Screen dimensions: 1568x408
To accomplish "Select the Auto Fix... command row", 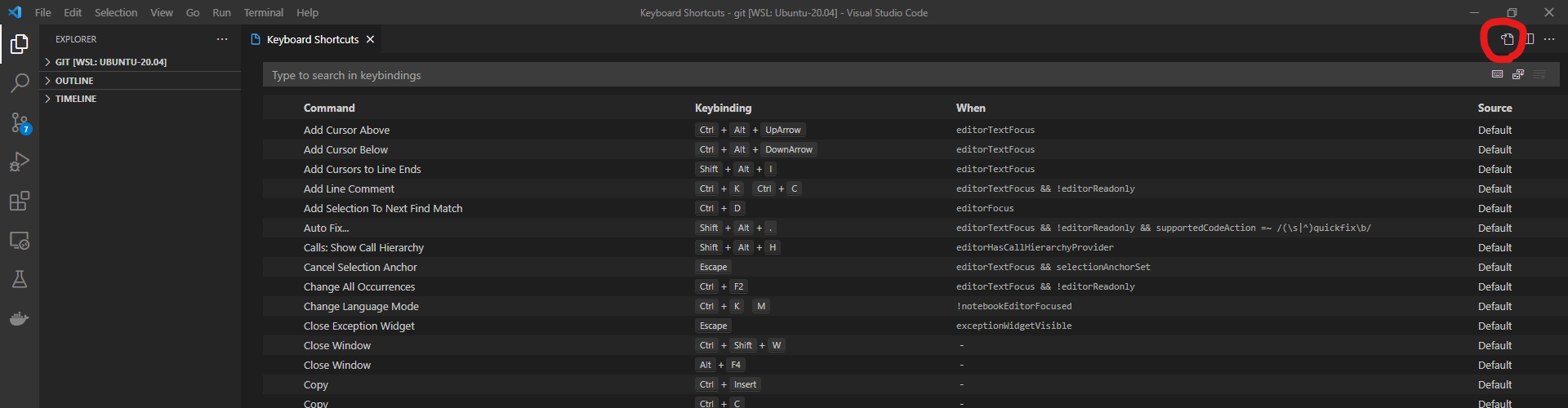I will 915,228.
